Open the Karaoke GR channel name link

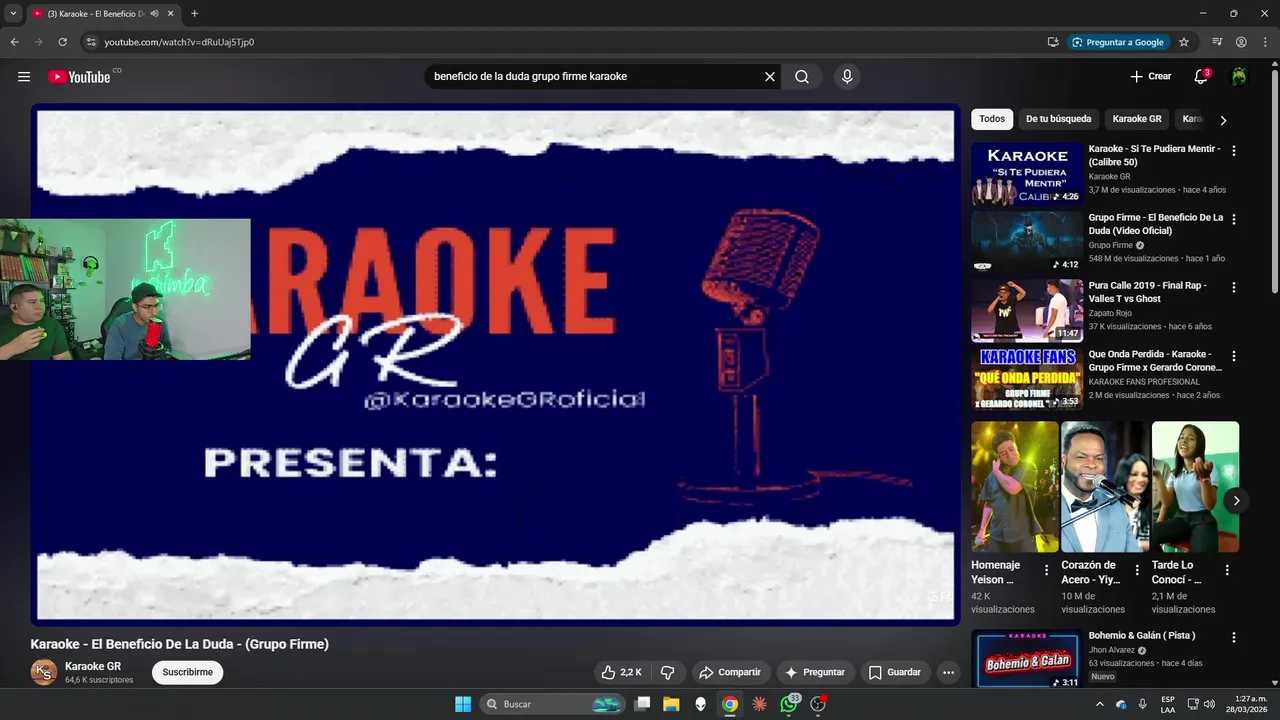tap(93, 666)
